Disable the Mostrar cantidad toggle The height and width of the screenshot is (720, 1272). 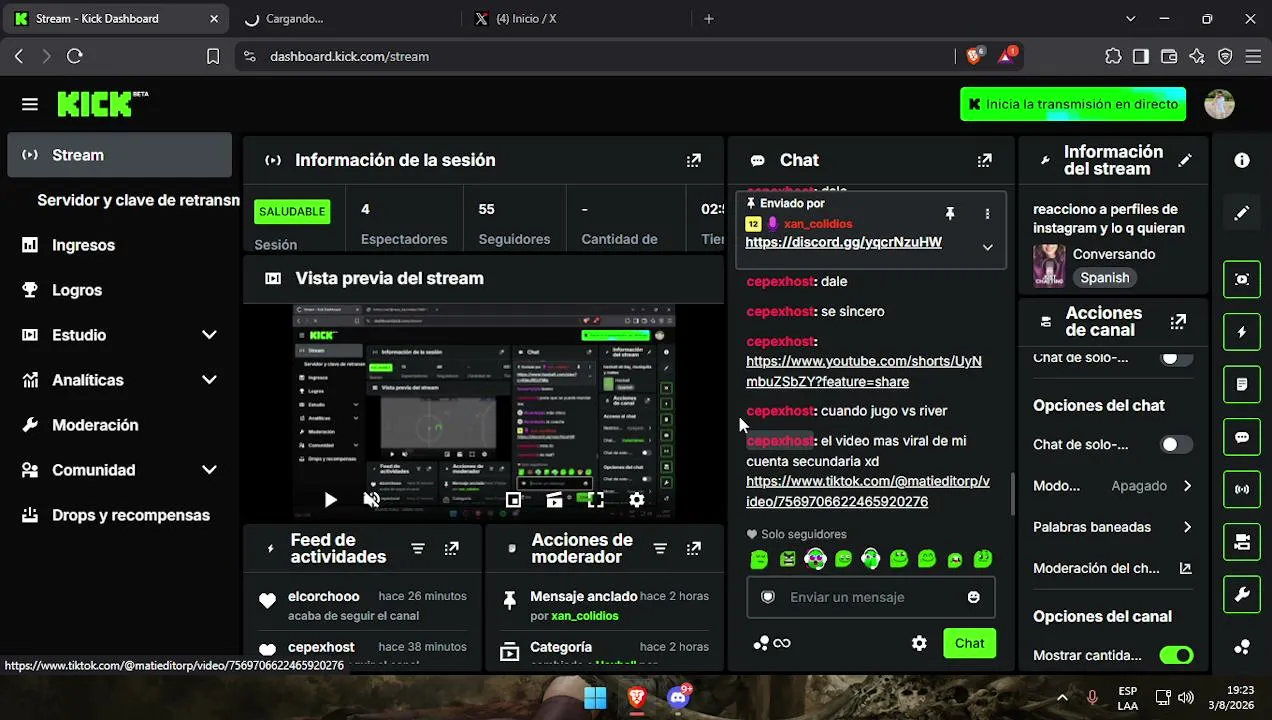[x=1176, y=656]
